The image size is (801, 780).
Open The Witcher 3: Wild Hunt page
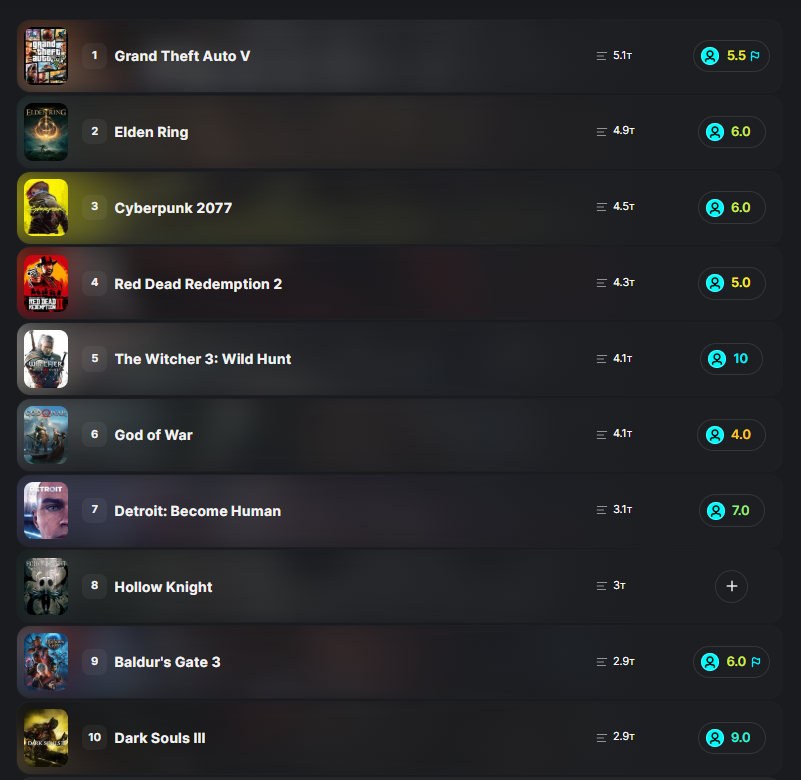tap(202, 359)
